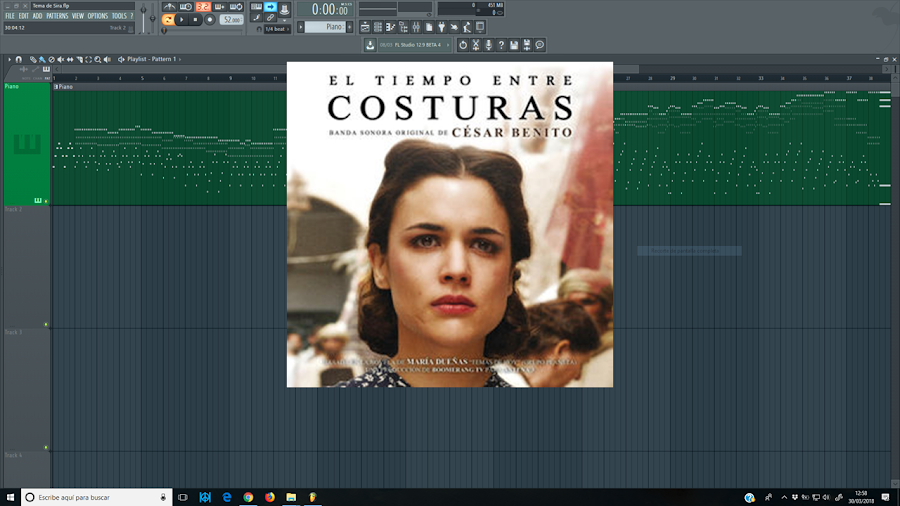The image size is (900, 506).
Task: Open the speech bubble info icon
Action: coord(540,45)
